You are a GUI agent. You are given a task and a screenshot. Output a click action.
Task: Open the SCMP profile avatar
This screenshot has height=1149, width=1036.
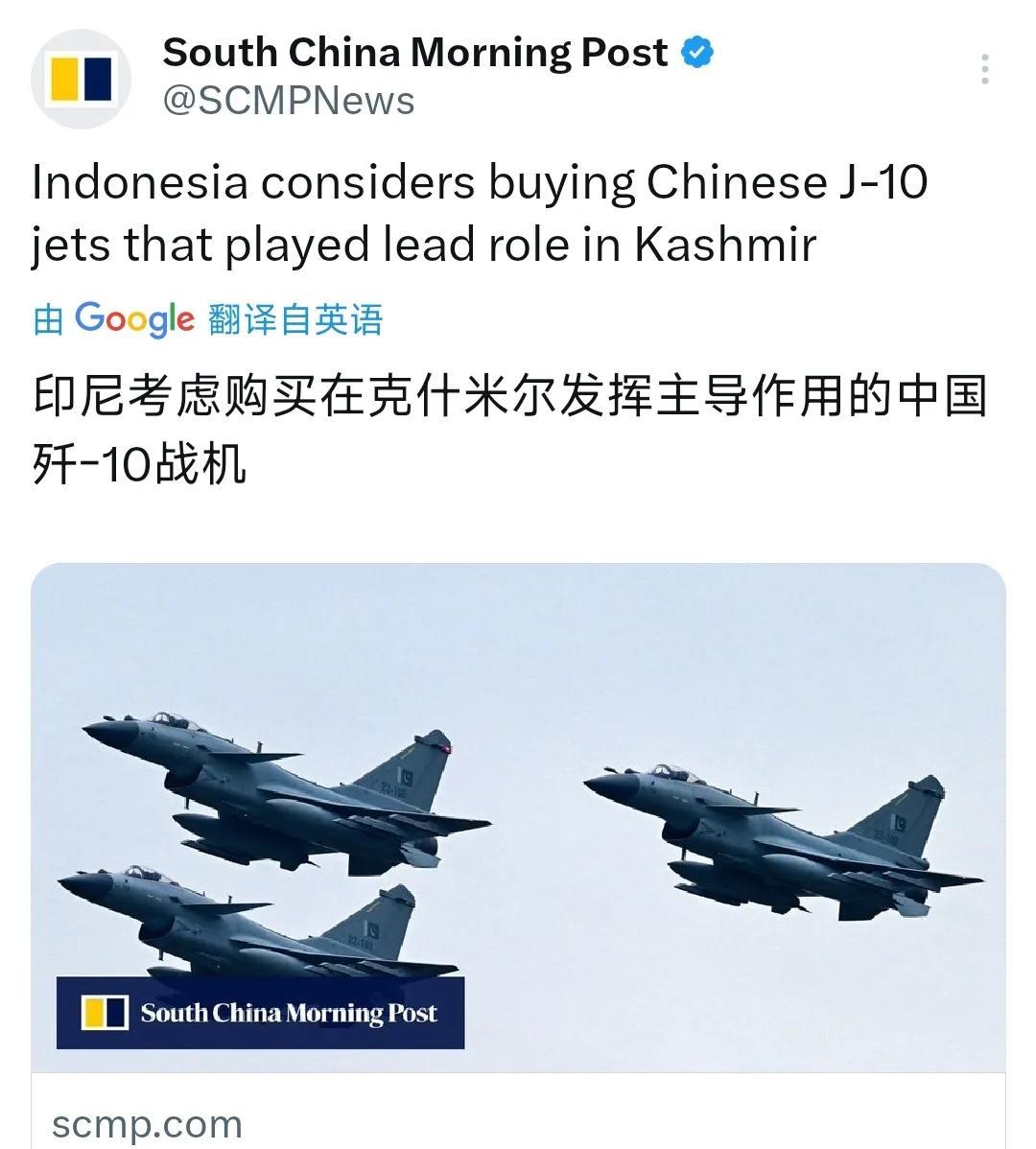pyautogui.click(x=81, y=79)
